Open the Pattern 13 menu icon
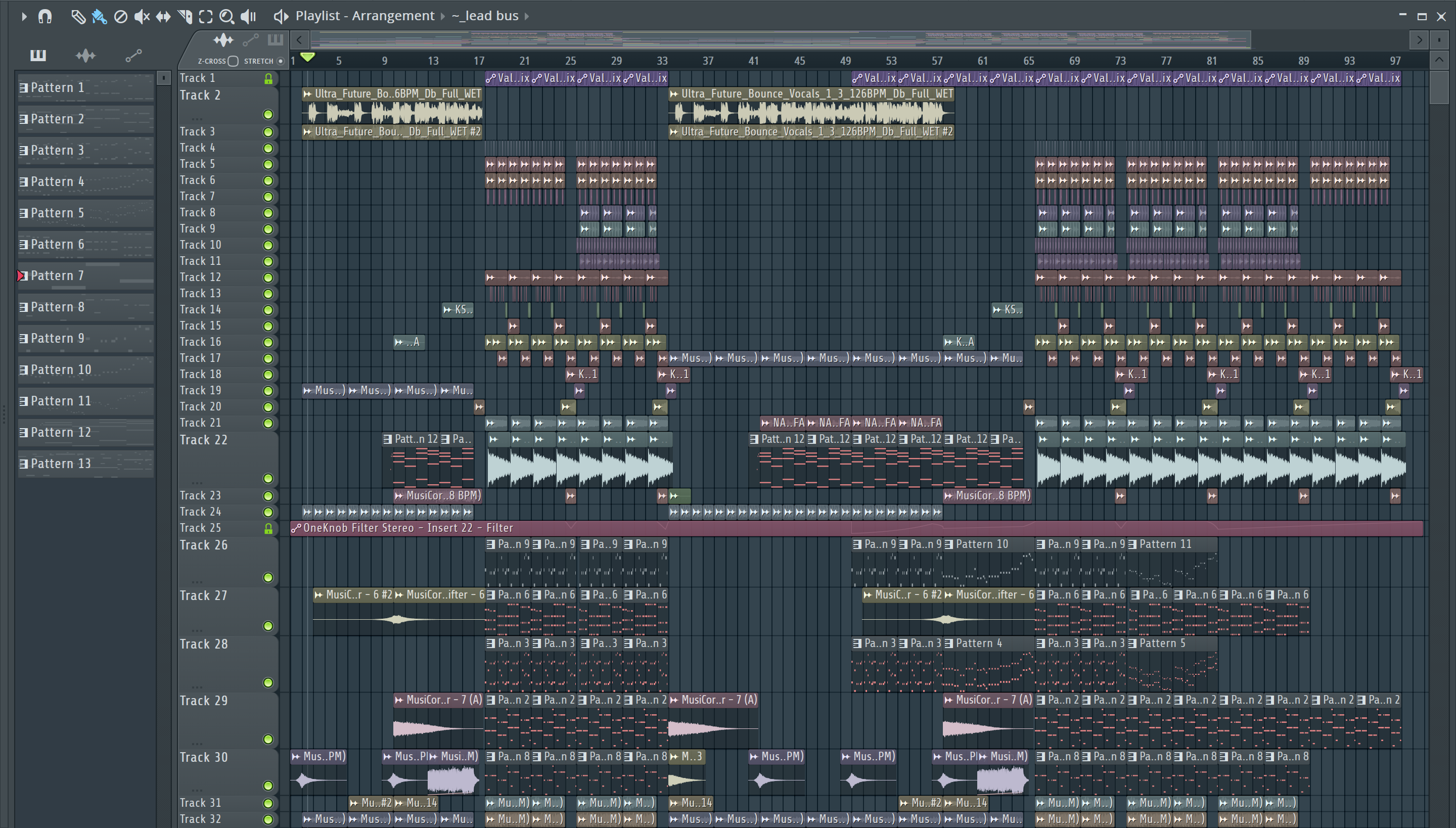The width and height of the screenshot is (1456, 828). (x=24, y=464)
